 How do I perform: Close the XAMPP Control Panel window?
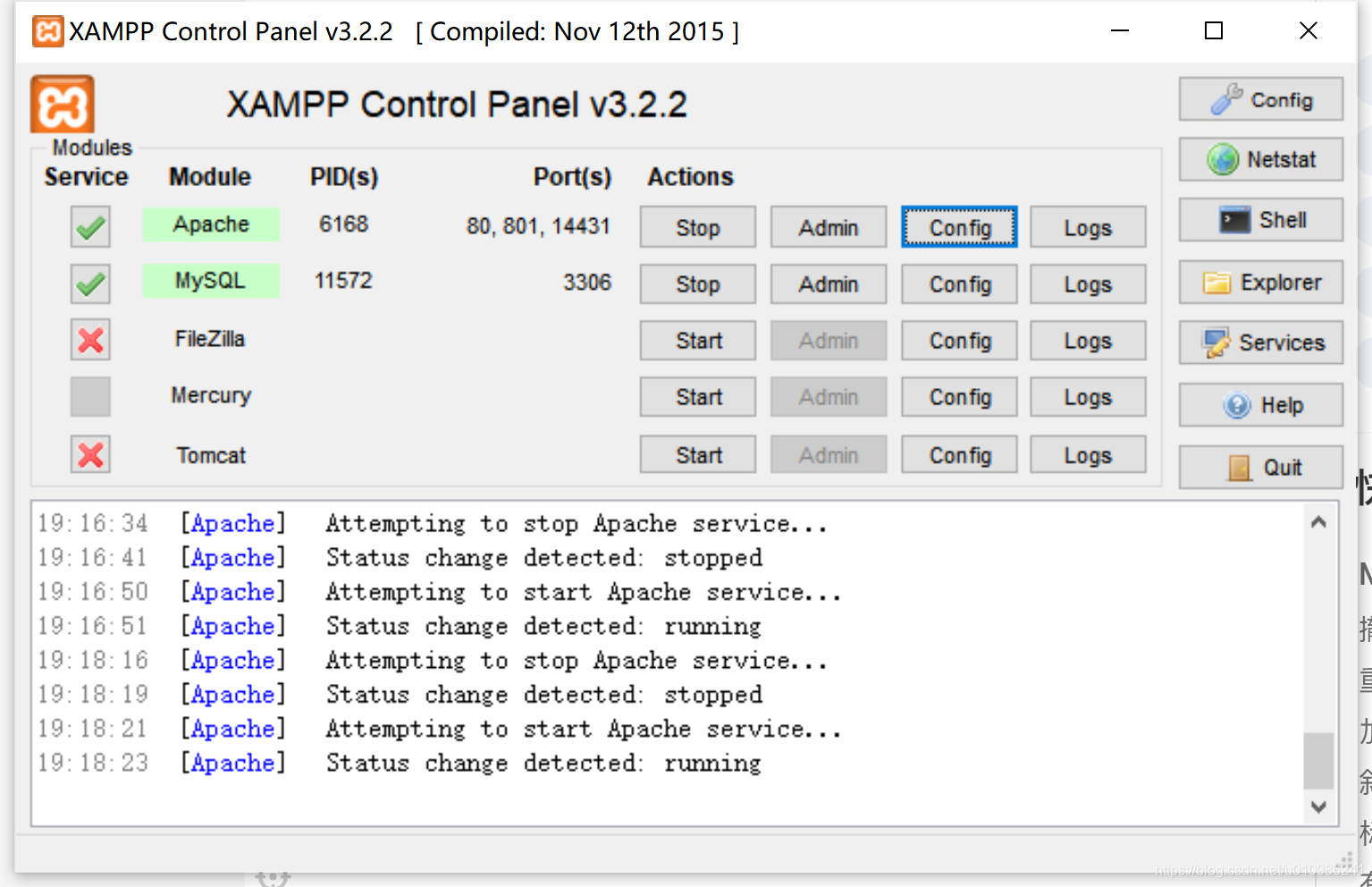[1309, 31]
